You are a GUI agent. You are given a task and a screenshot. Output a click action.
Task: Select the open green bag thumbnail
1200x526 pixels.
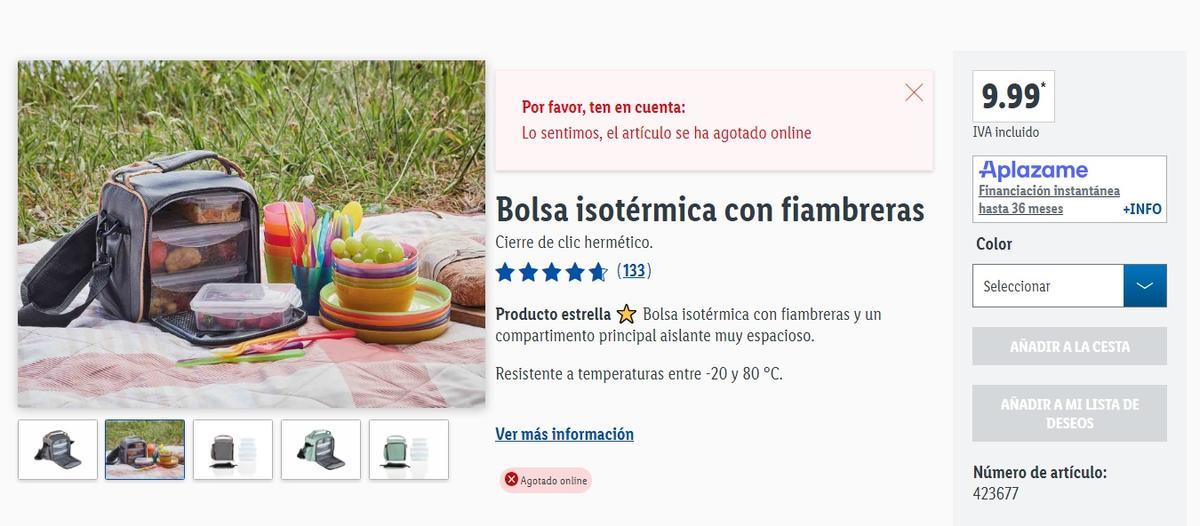[321, 449]
